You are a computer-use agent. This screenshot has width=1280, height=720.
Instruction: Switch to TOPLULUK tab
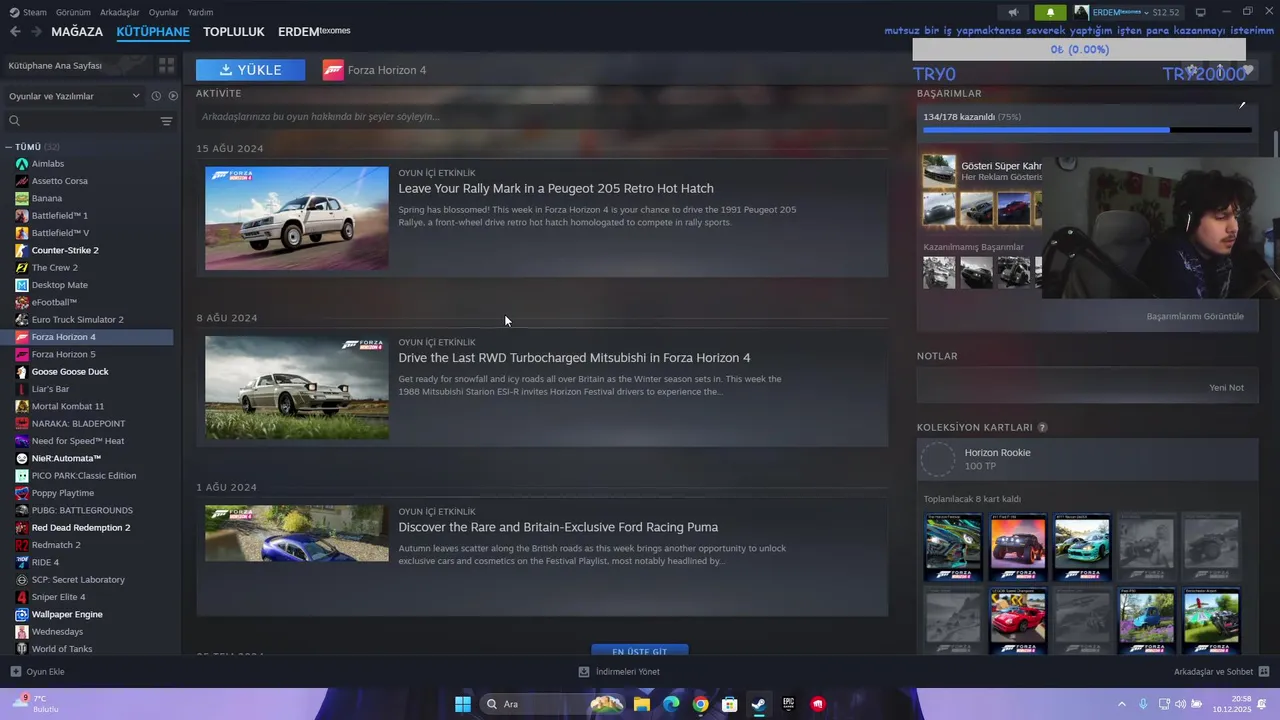(234, 32)
